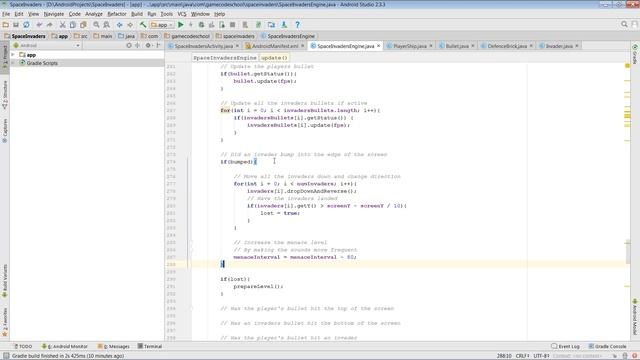
Task: Click the green Run app button
Action: pyautogui.click(x=181, y=25)
